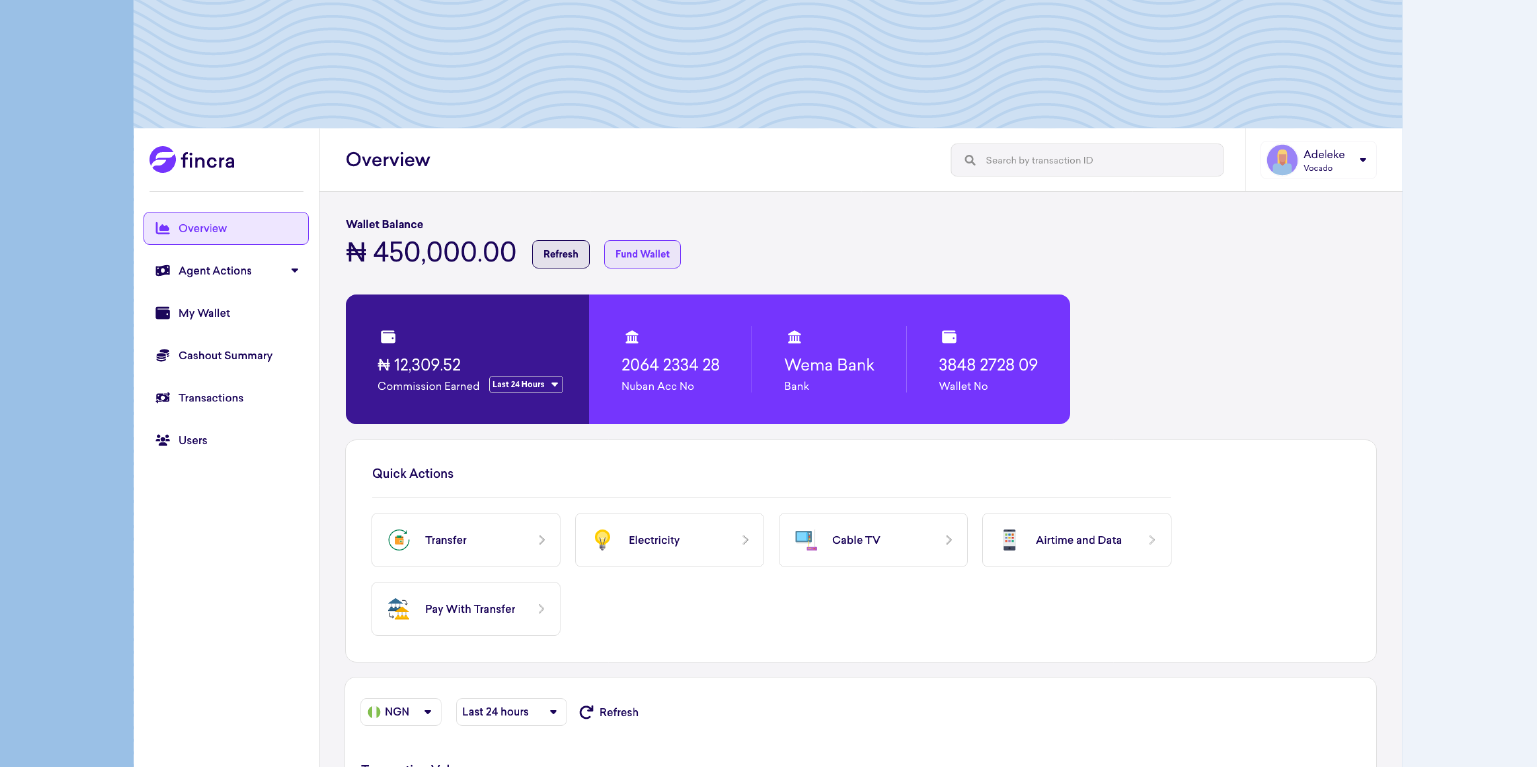Click the circular refresh arrow icon
Screen dimensions: 1537x767
point(587,712)
